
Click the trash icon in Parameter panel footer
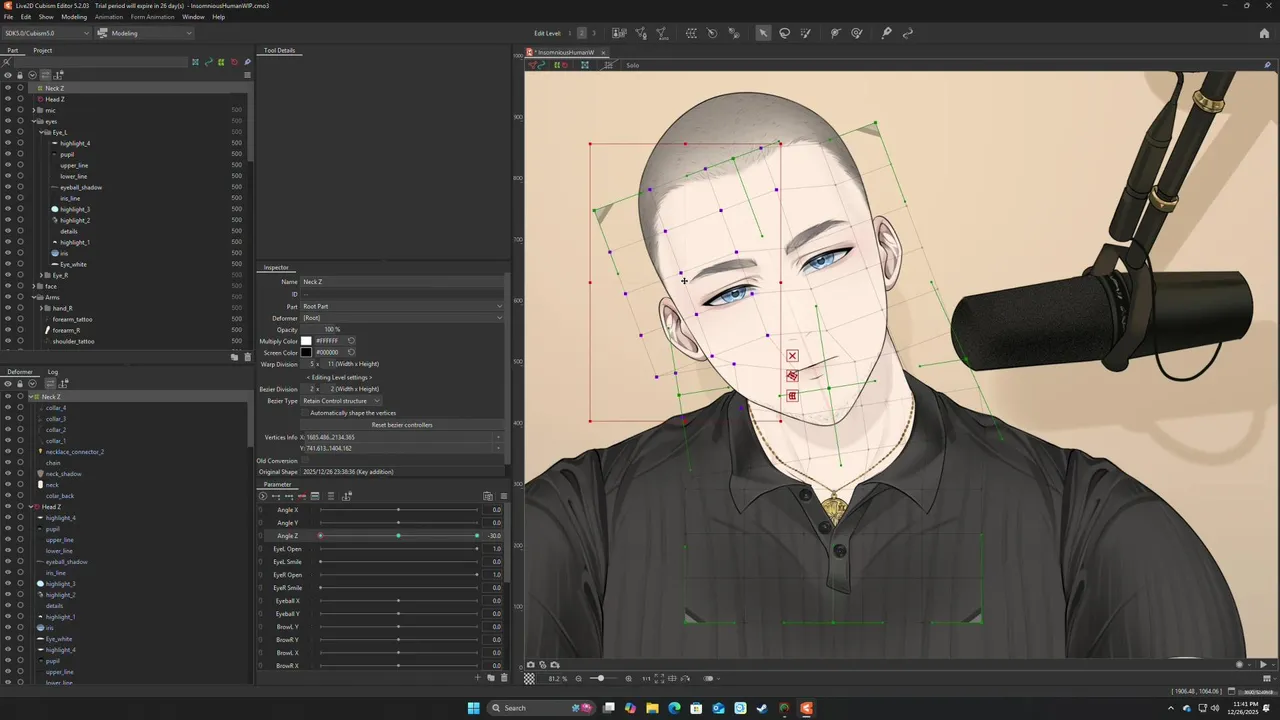coord(504,678)
